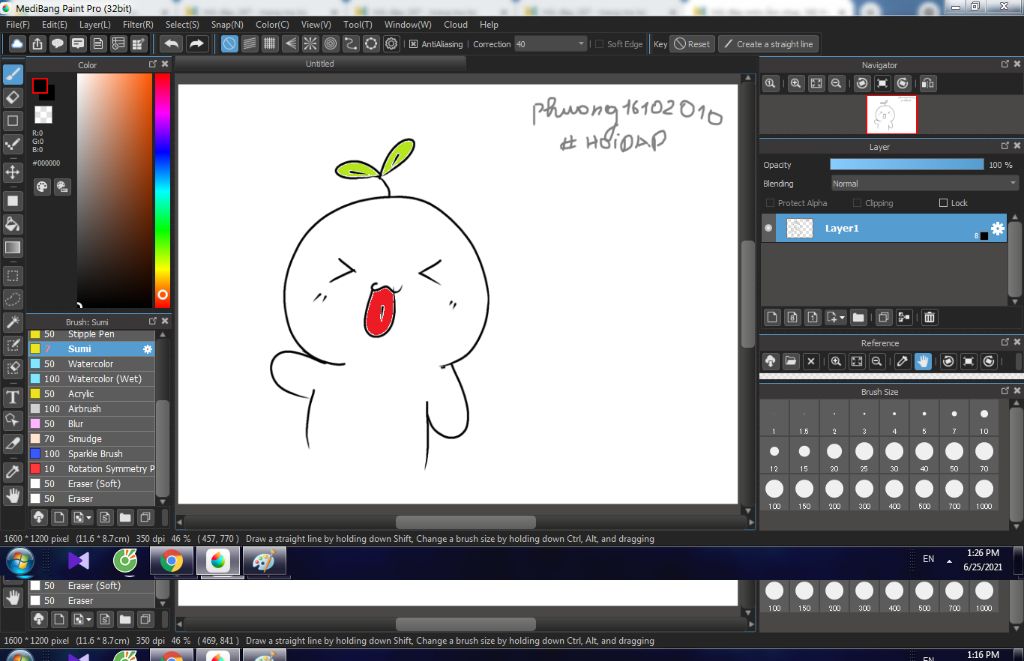
Task: Choose brush size 25 preset
Action: tap(864, 456)
